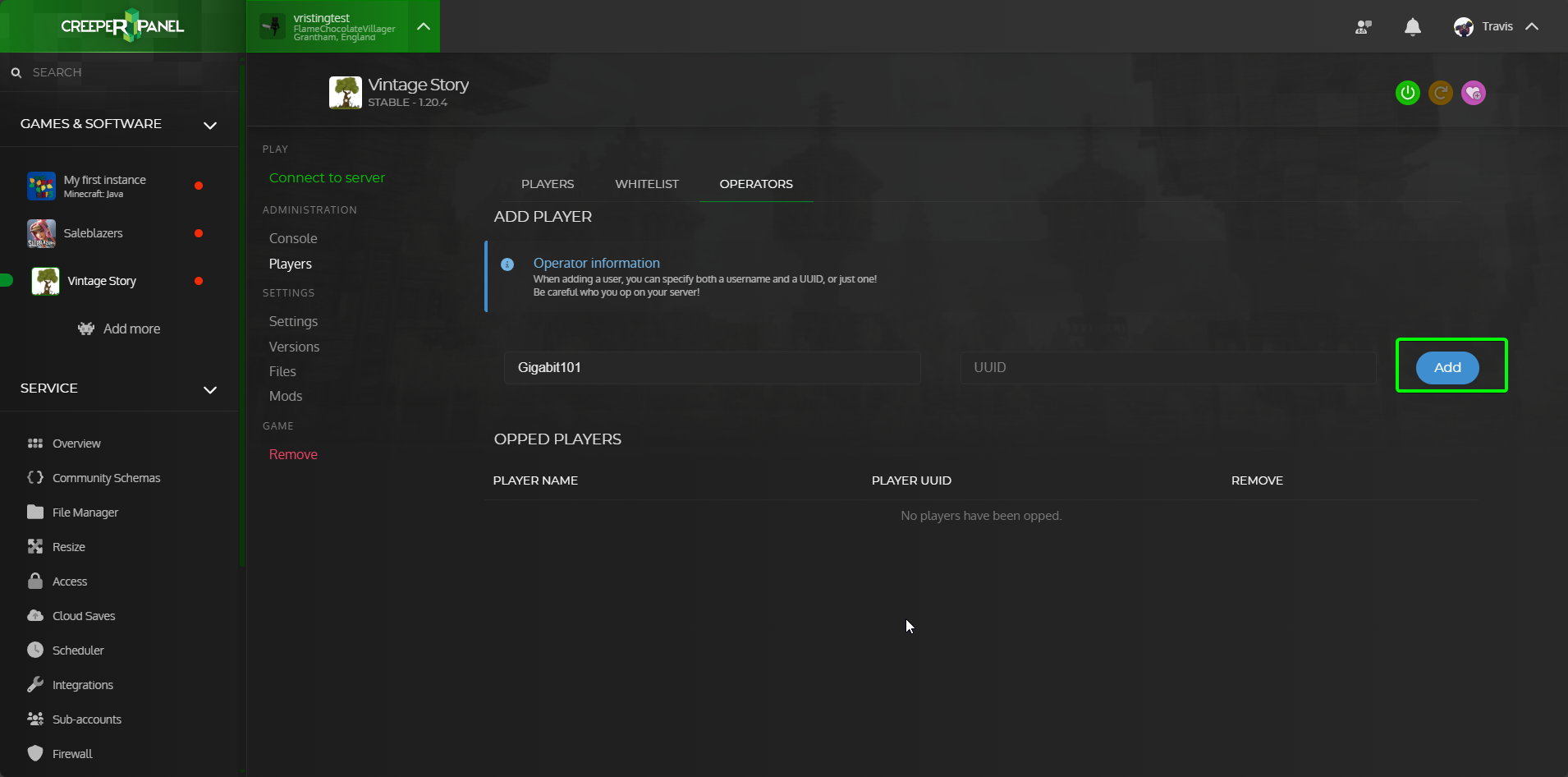Click the Firewall shield icon
1568x777 pixels.
[x=35, y=753]
